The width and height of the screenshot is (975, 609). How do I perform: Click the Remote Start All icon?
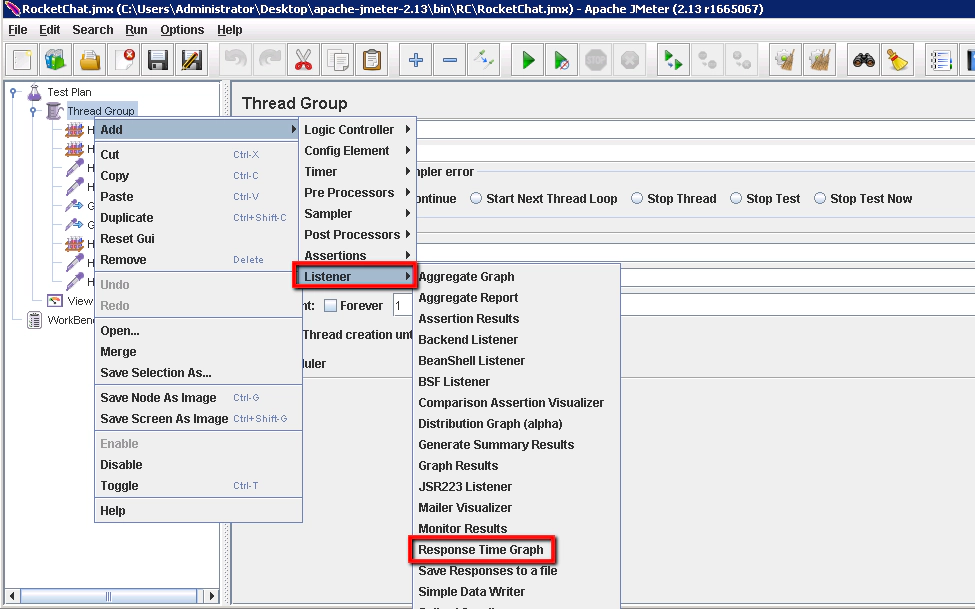(x=673, y=60)
